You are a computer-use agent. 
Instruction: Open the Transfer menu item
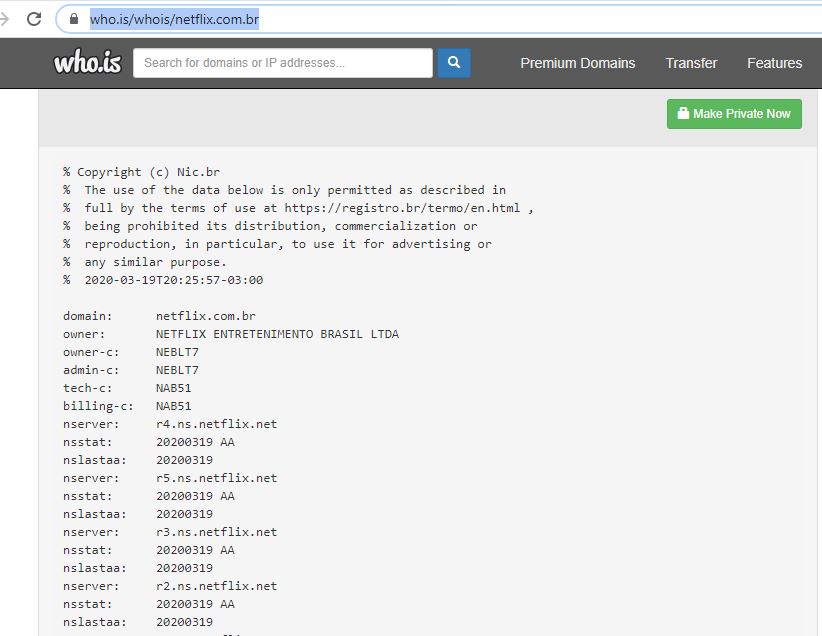point(691,63)
